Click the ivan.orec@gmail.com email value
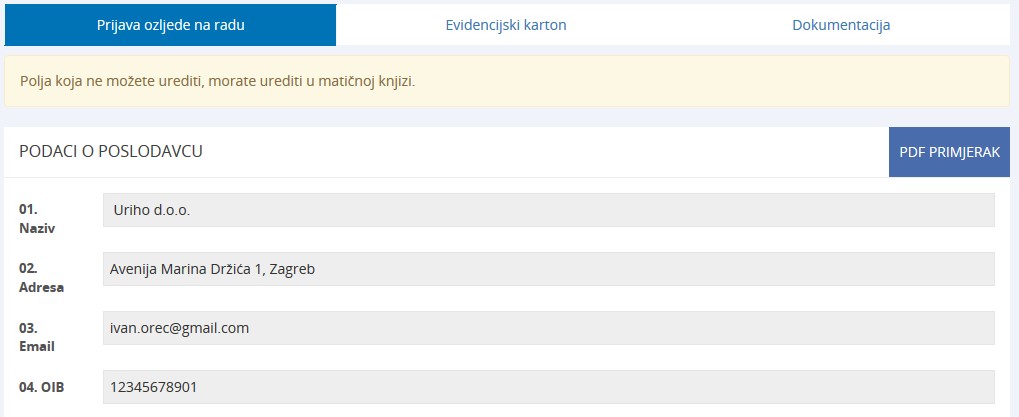The width and height of the screenshot is (1019, 417). tap(179, 328)
